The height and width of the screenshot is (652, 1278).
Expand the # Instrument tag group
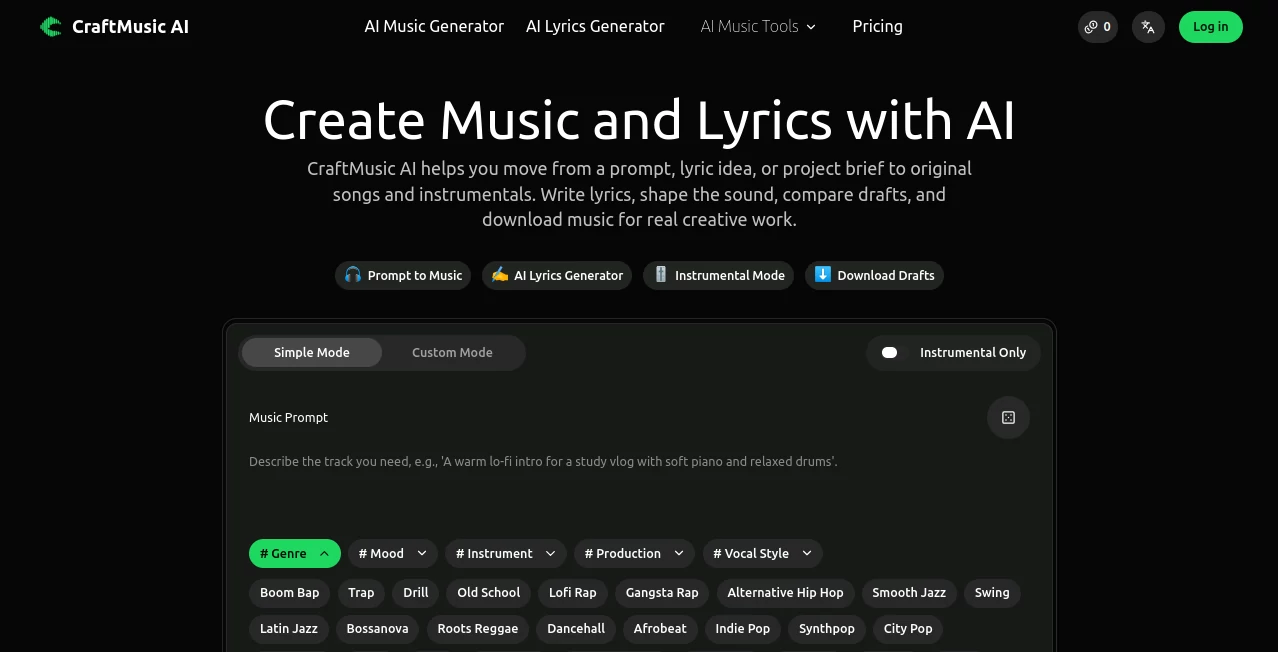point(506,554)
